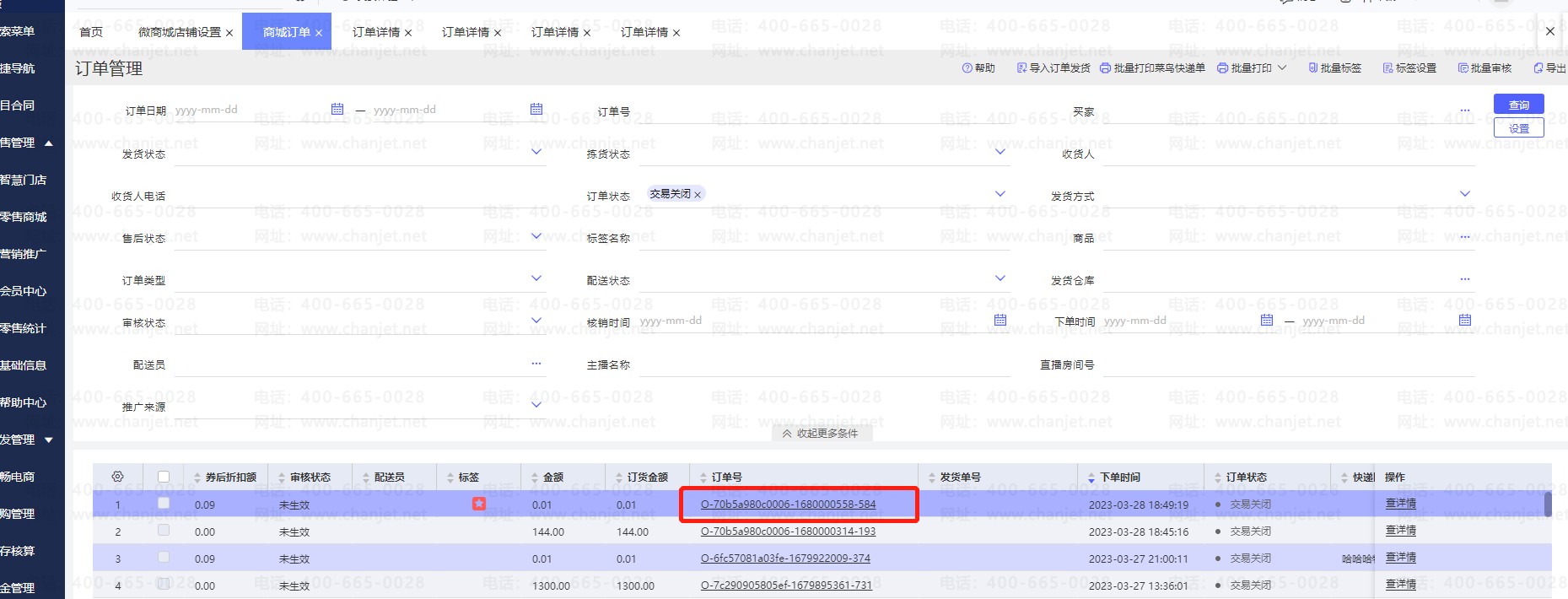The image size is (1568, 599).
Task: Open the 配送员 lookup ellipsis
Action: point(536,364)
